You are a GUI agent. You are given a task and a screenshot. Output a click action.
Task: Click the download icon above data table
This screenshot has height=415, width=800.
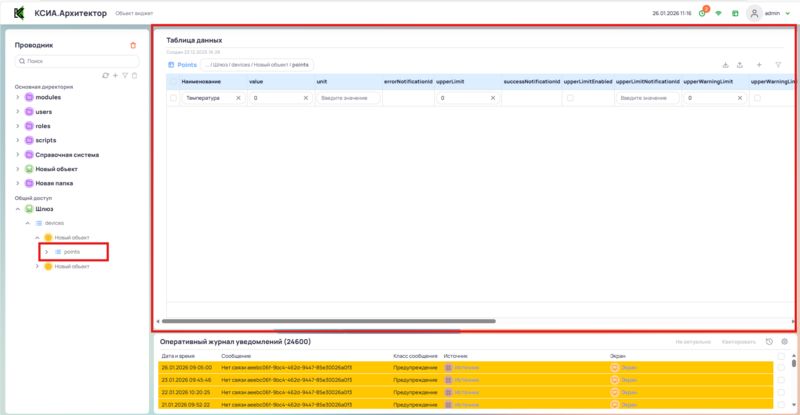tap(725, 64)
